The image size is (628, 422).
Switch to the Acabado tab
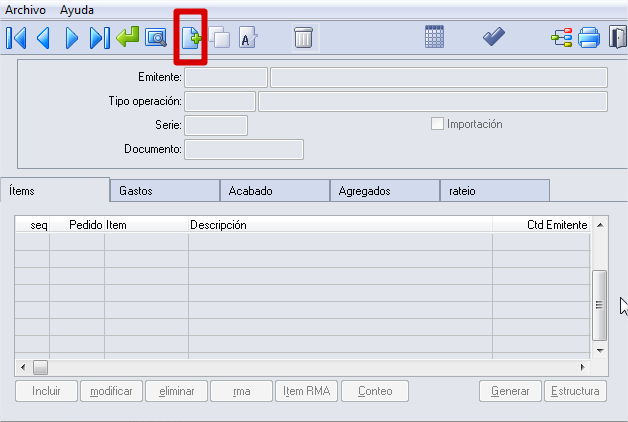click(x=275, y=191)
